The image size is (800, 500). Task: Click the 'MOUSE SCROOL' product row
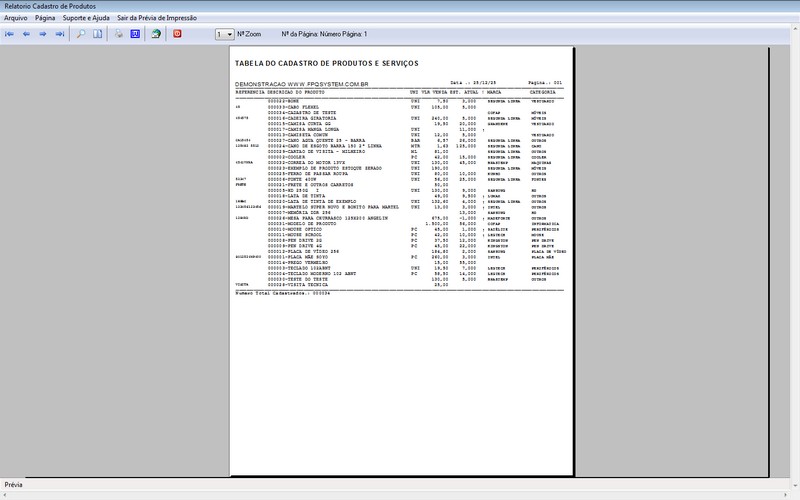tap(399, 235)
